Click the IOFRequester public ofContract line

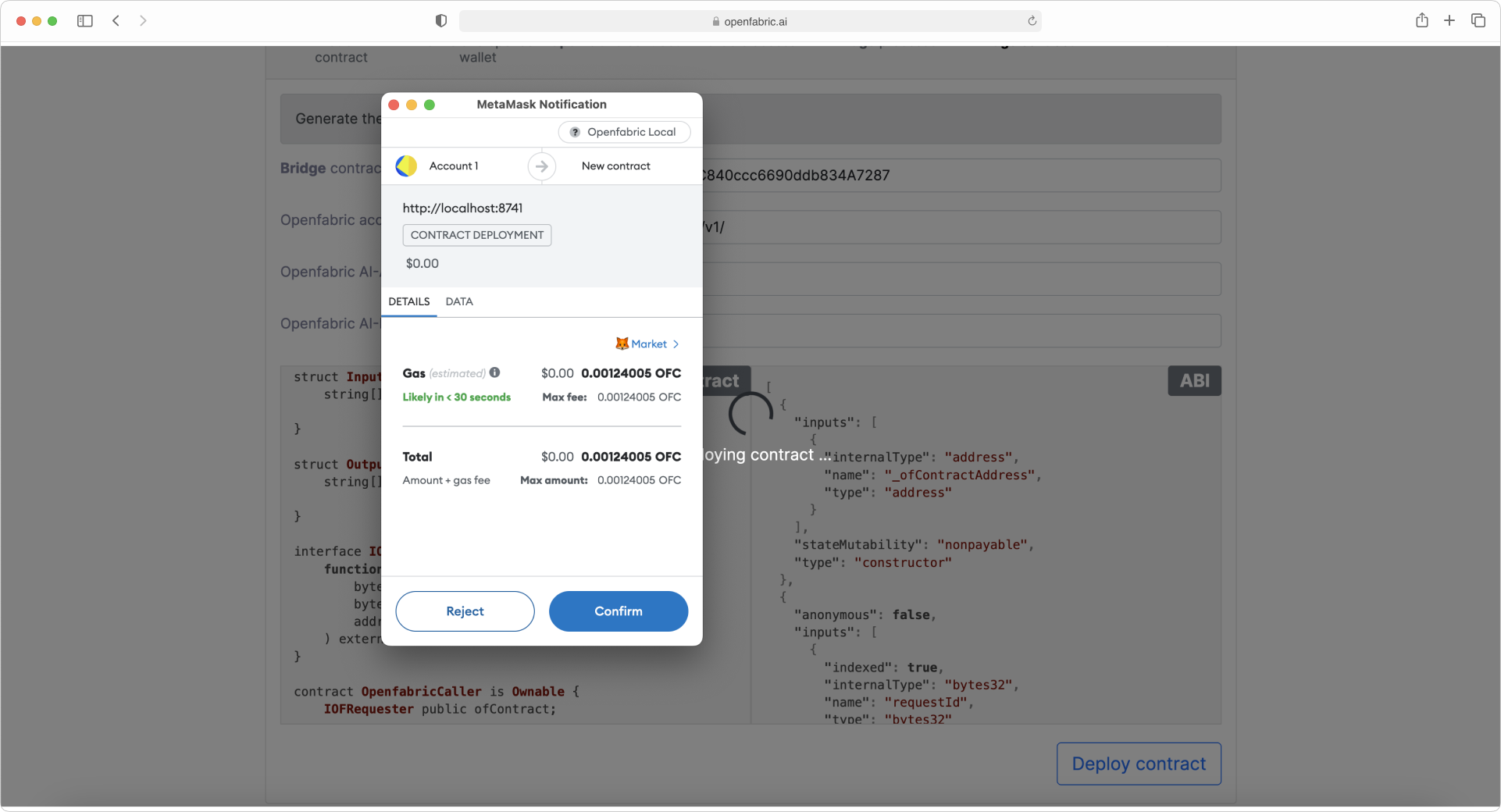tap(440, 709)
